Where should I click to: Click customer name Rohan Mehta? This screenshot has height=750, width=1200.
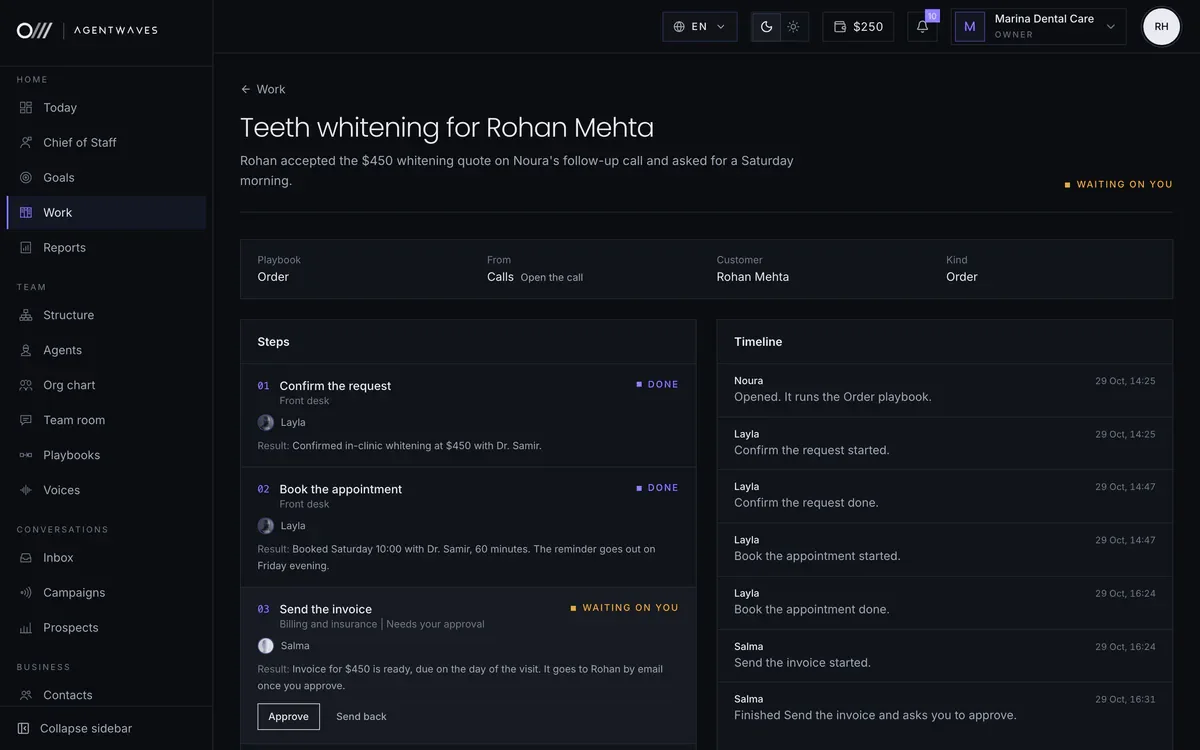click(x=753, y=277)
